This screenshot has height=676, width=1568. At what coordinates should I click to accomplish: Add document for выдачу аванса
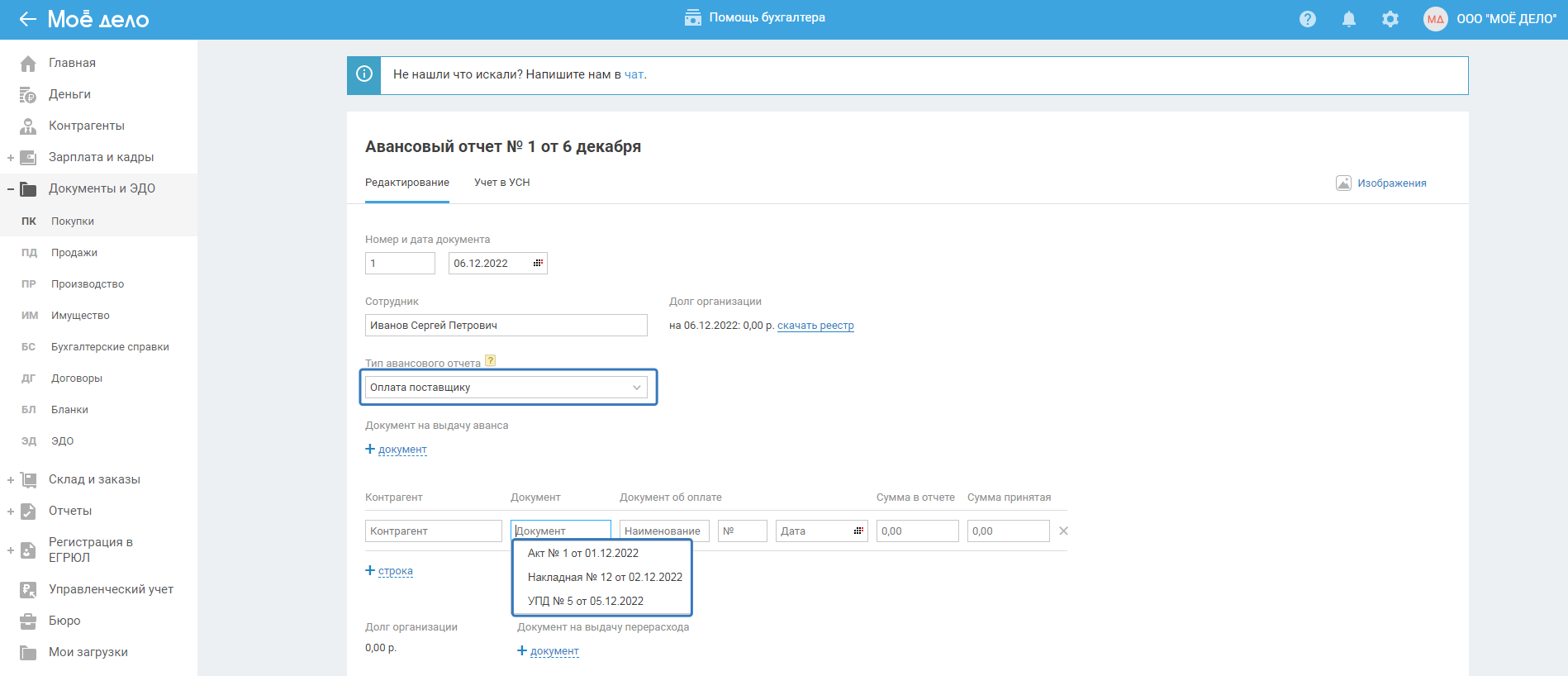tap(397, 450)
